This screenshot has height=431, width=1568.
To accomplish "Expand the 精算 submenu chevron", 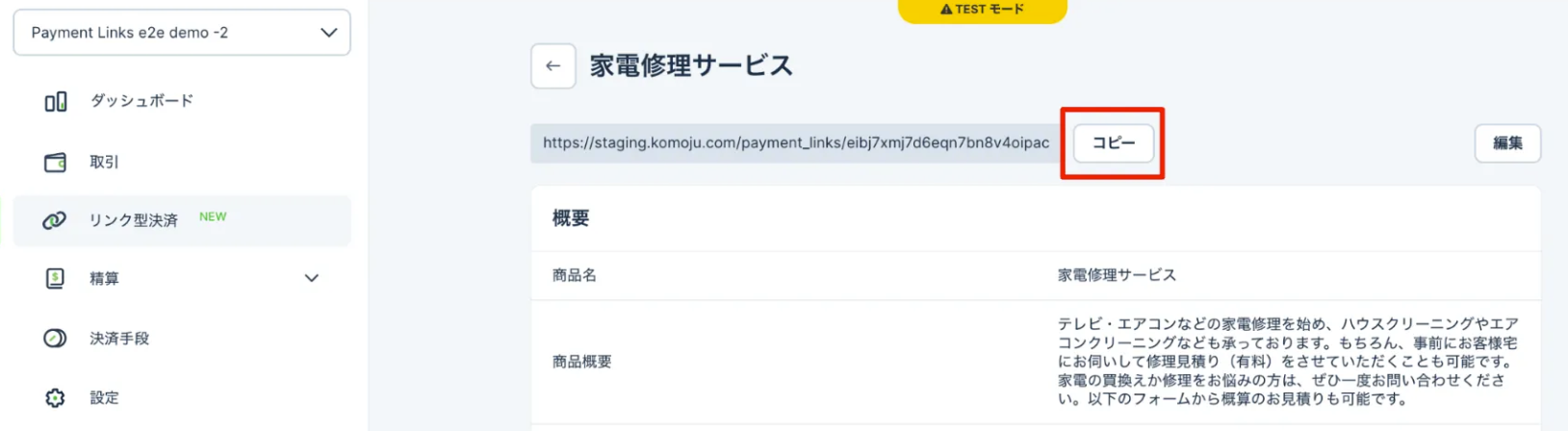I will click(x=311, y=278).
